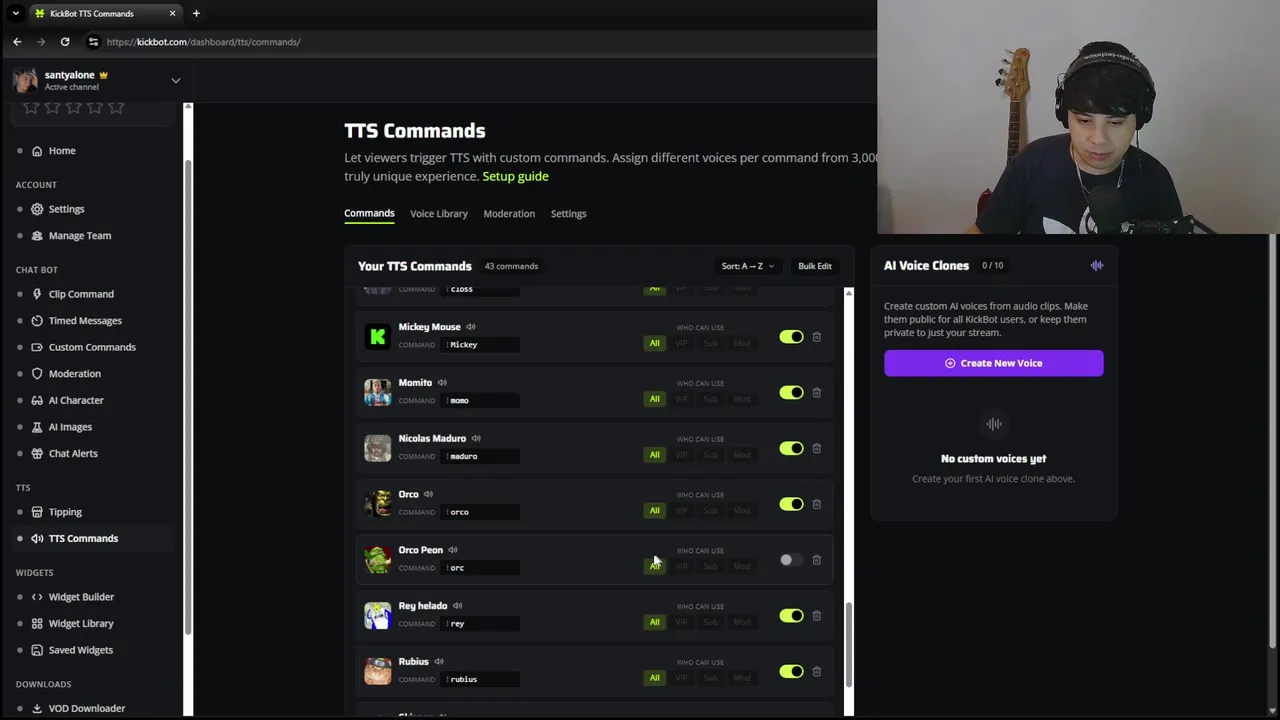1280x720 pixels.
Task: Delete the Mickey Mouse command with trash icon
Action: click(816, 337)
